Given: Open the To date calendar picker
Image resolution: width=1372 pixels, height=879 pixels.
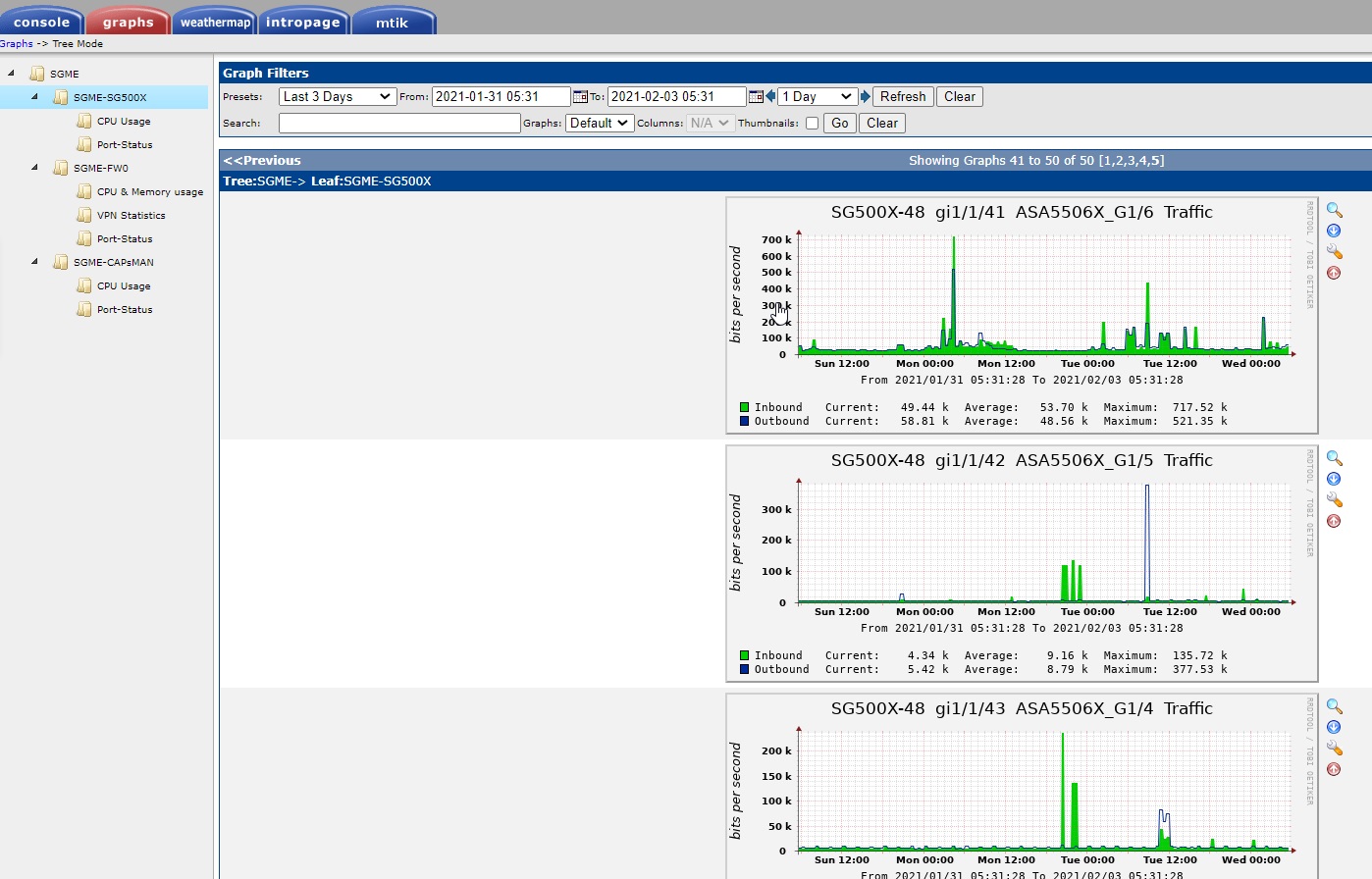Looking at the screenshot, I should 756,96.
